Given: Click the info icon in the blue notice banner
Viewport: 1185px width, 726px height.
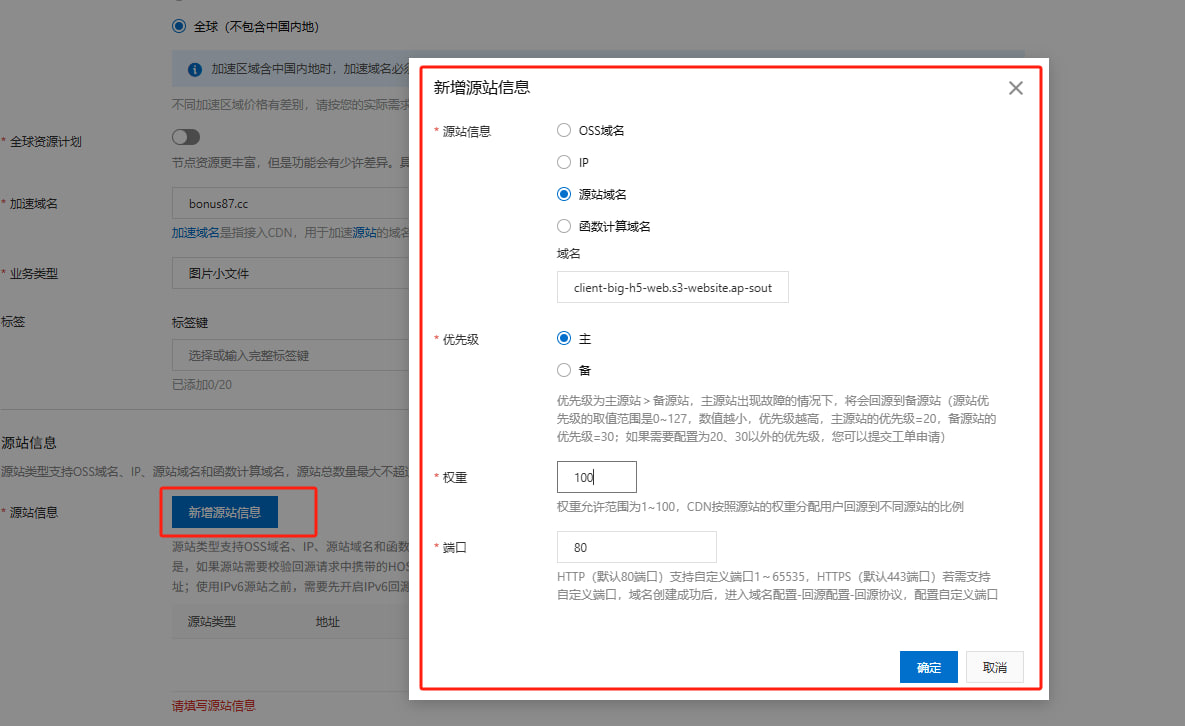Looking at the screenshot, I should click(x=195, y=71).
